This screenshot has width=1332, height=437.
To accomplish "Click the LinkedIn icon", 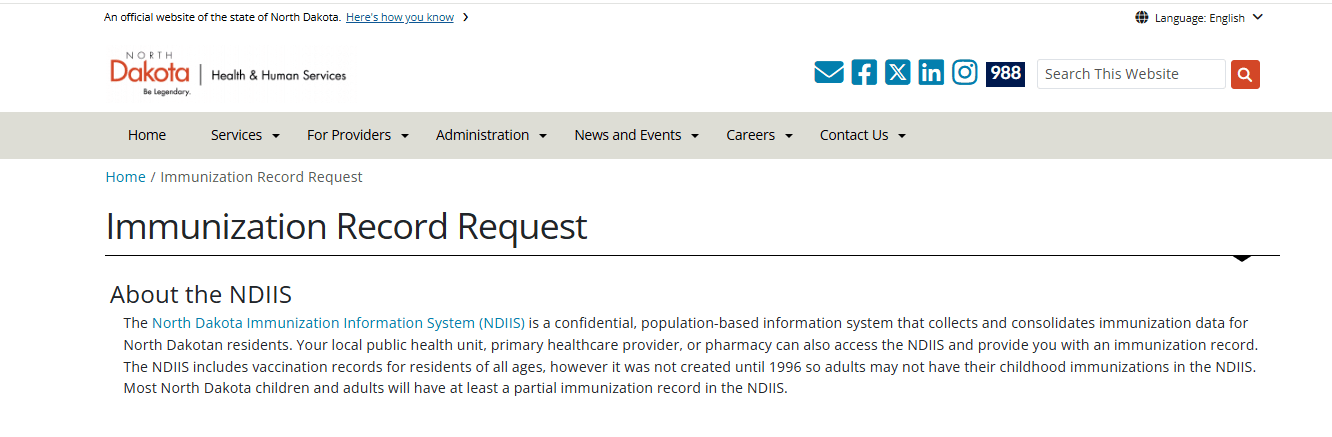I will pos(931,73).
